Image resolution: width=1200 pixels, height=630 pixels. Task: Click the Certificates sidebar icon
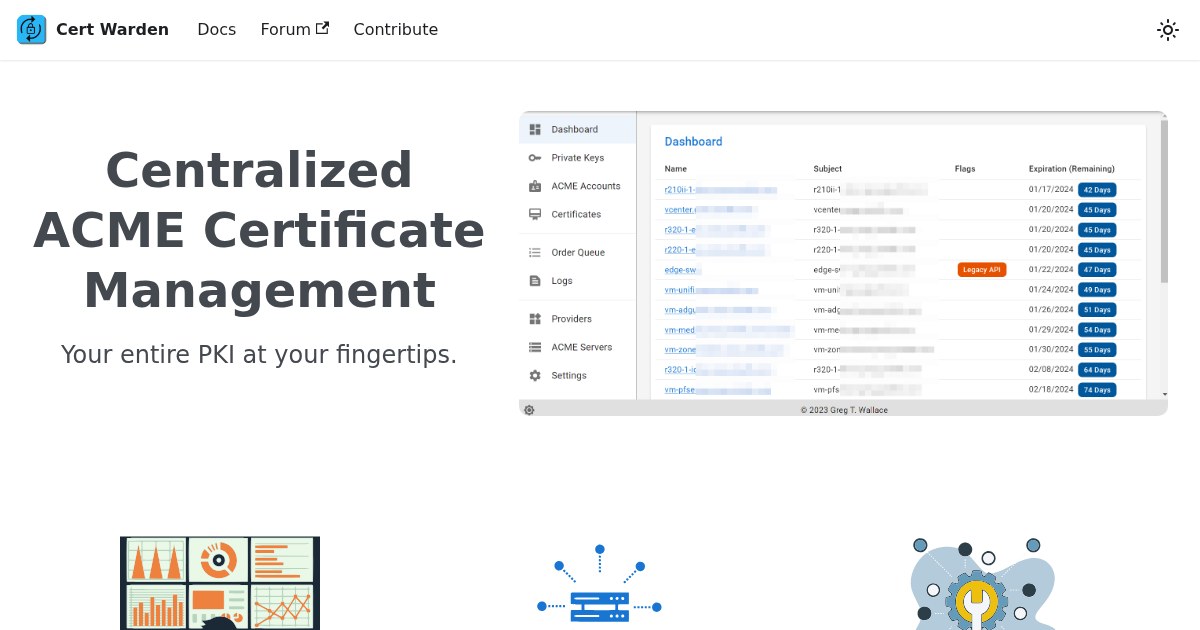535,214
